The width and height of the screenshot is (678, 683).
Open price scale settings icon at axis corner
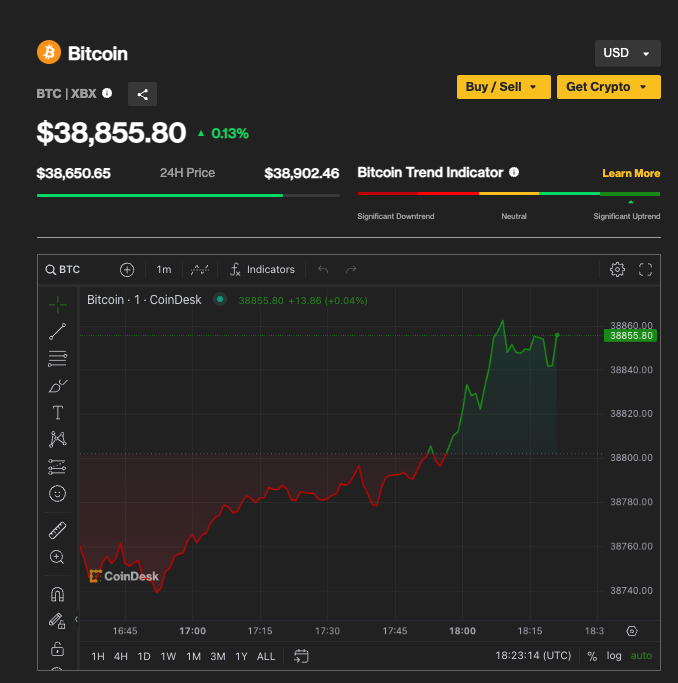(x=632, y=631)
